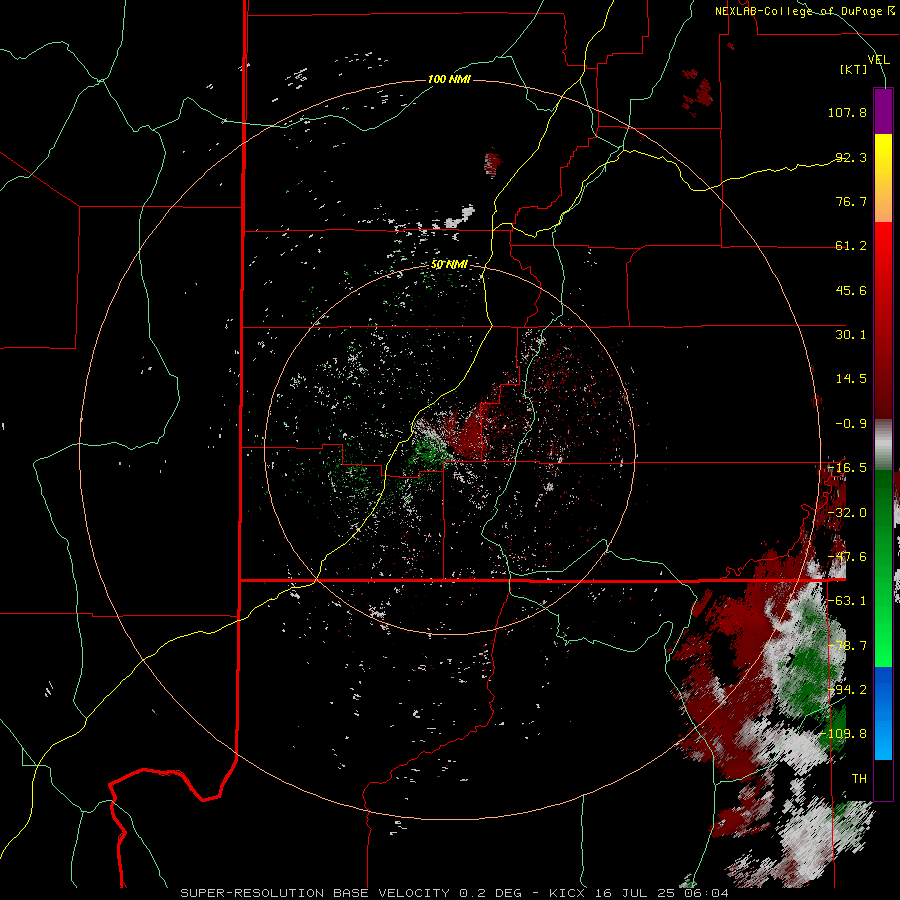
Task: Select the 45.6 velocity scale value
Action: 851,290
